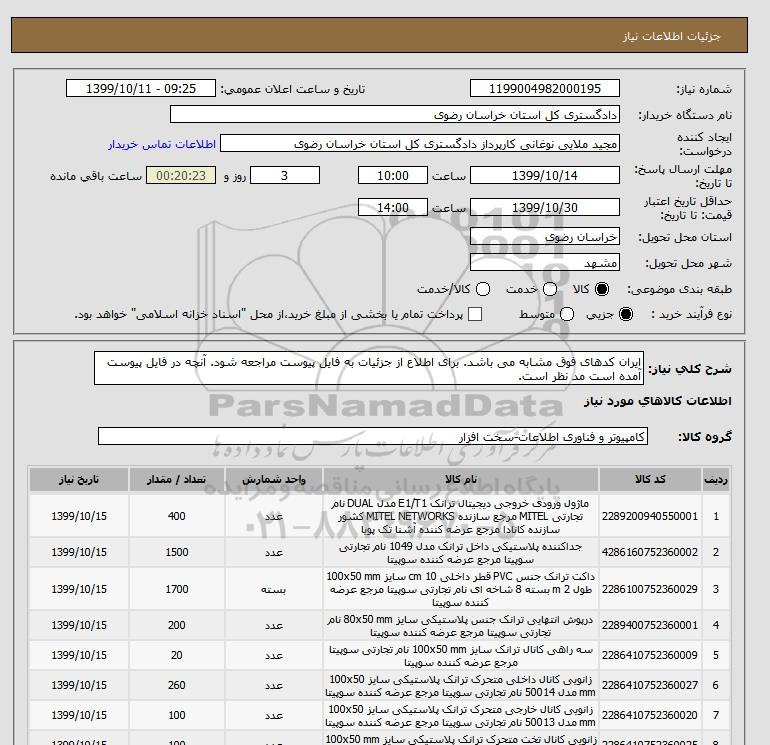Click product code 2286410752360009
The height and width of the screenshot is (745, 770).
[650, 655]
